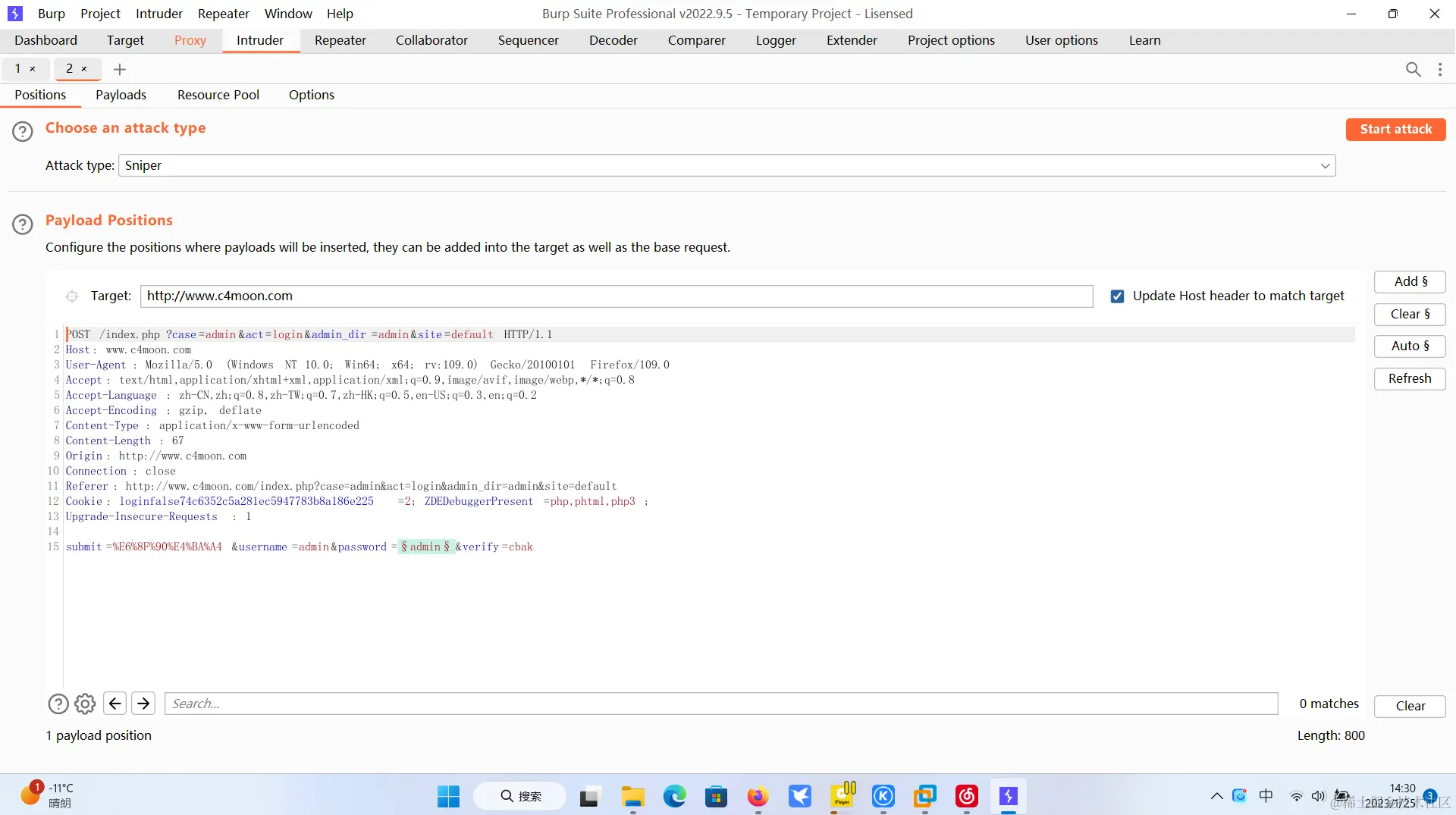
Task: Focus the Search field below request
Action: point(721,704)
